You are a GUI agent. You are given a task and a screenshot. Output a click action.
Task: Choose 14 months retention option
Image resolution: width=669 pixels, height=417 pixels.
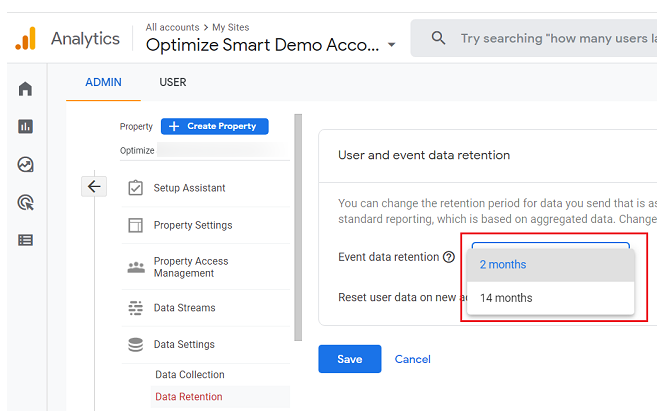(550, 298)
